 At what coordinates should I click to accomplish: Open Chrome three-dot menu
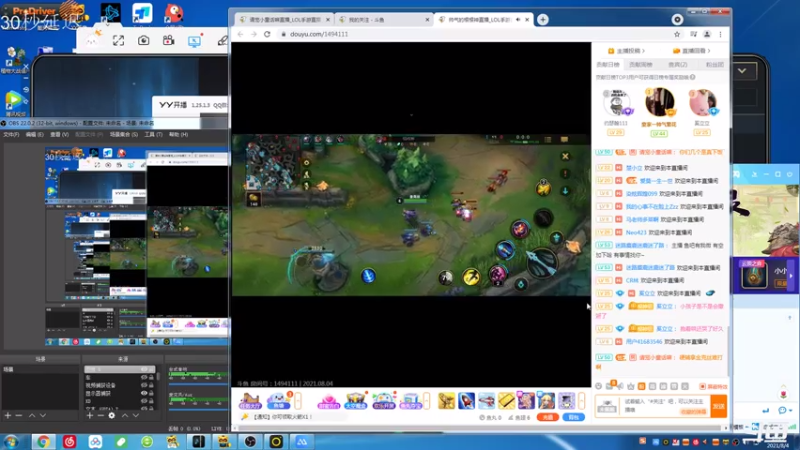tap(720, 34)
